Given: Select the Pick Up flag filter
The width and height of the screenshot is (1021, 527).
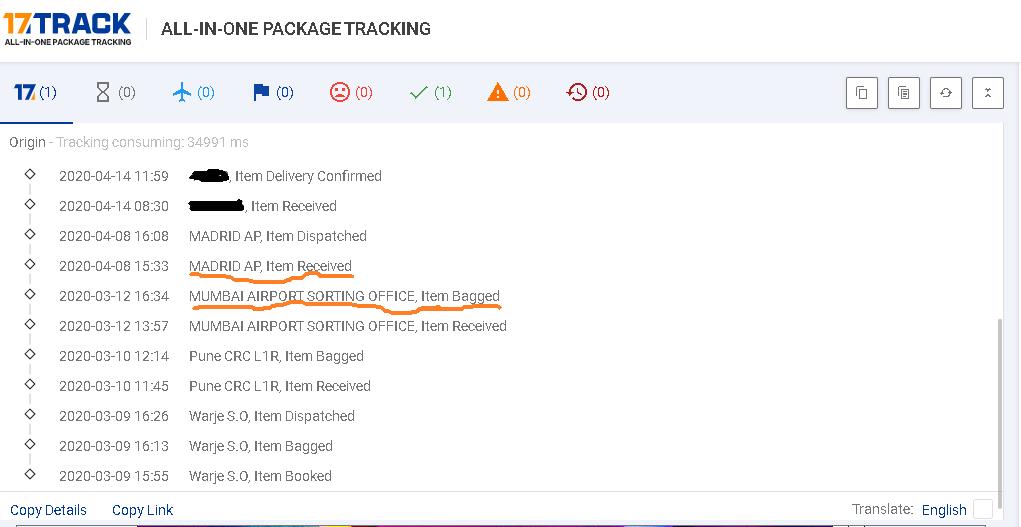Looking at the screenshot, I should coord(273,93).
